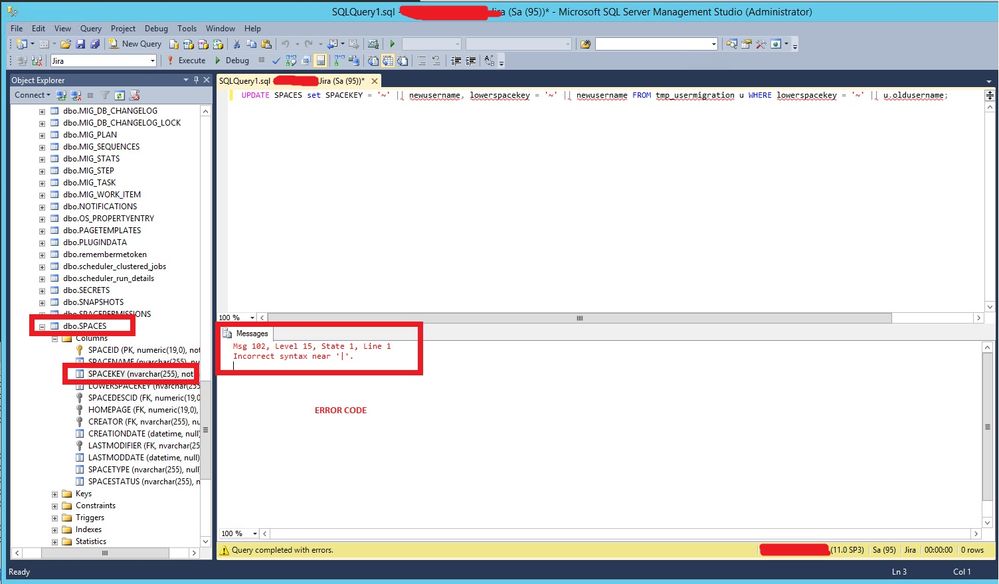Click the Debug button

point(231,61)
